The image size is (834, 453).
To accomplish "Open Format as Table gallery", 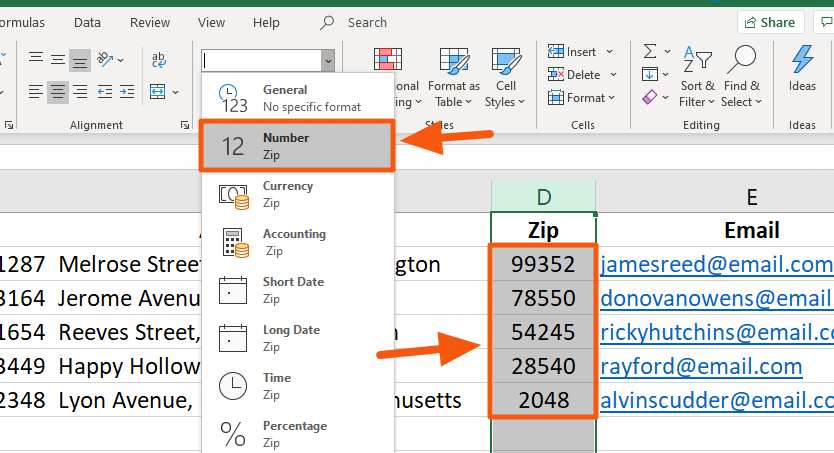I will pyautogui.click(x=454, y=78).
